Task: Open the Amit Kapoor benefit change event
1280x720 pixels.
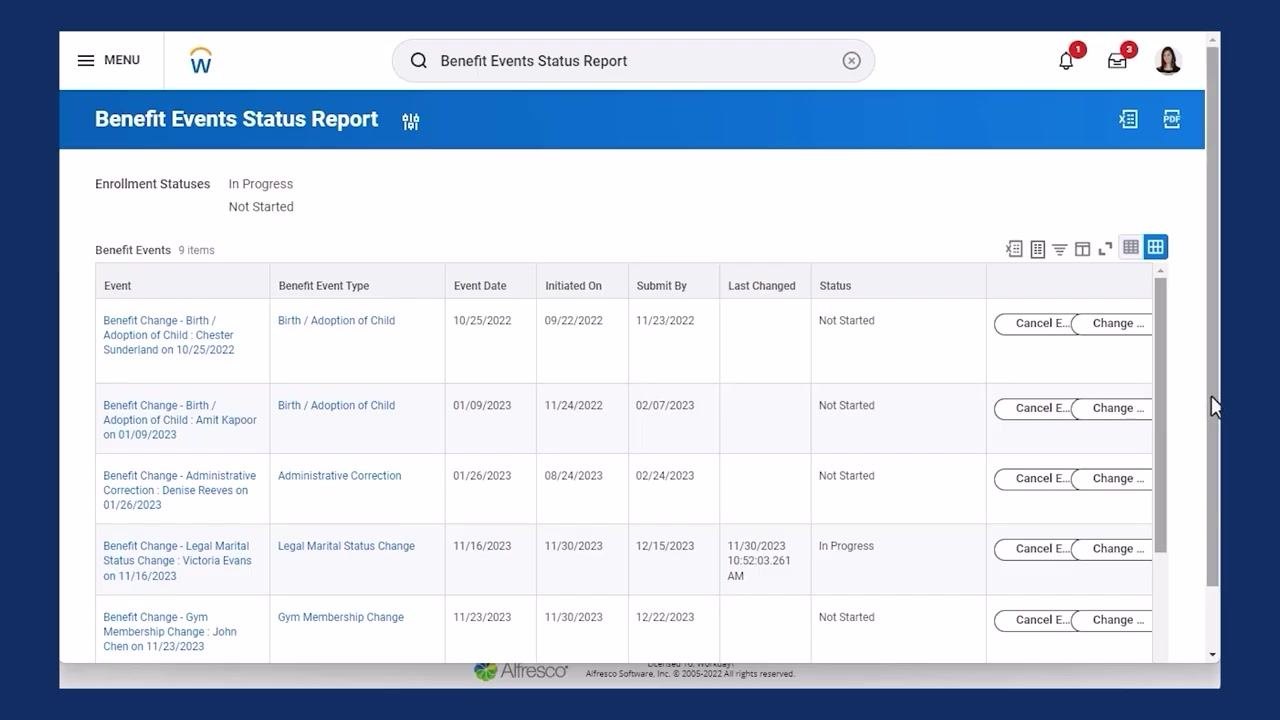Action: point(180,420)
